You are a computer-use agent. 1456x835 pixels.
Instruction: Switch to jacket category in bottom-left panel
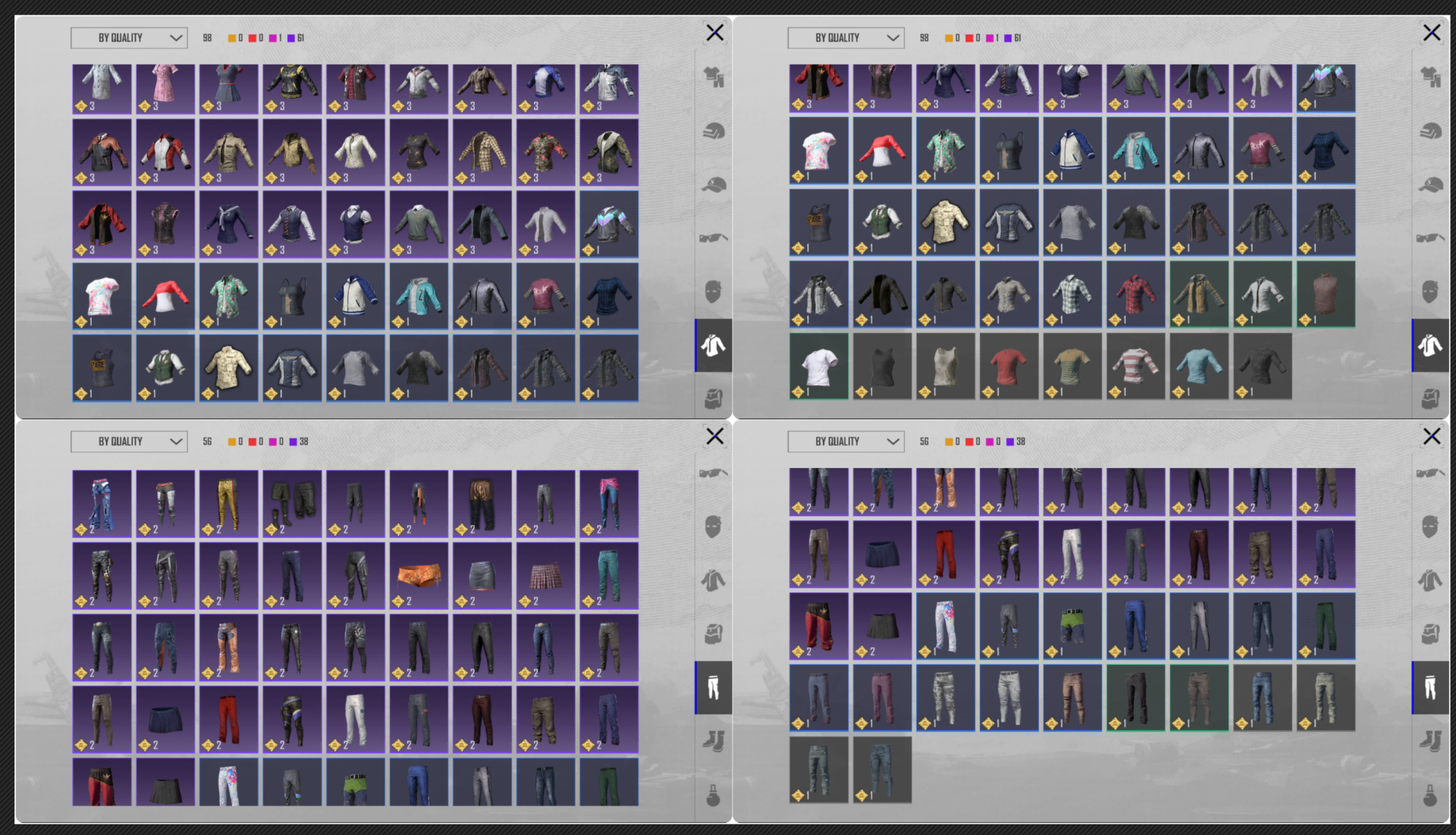click(x=714, y=581)
